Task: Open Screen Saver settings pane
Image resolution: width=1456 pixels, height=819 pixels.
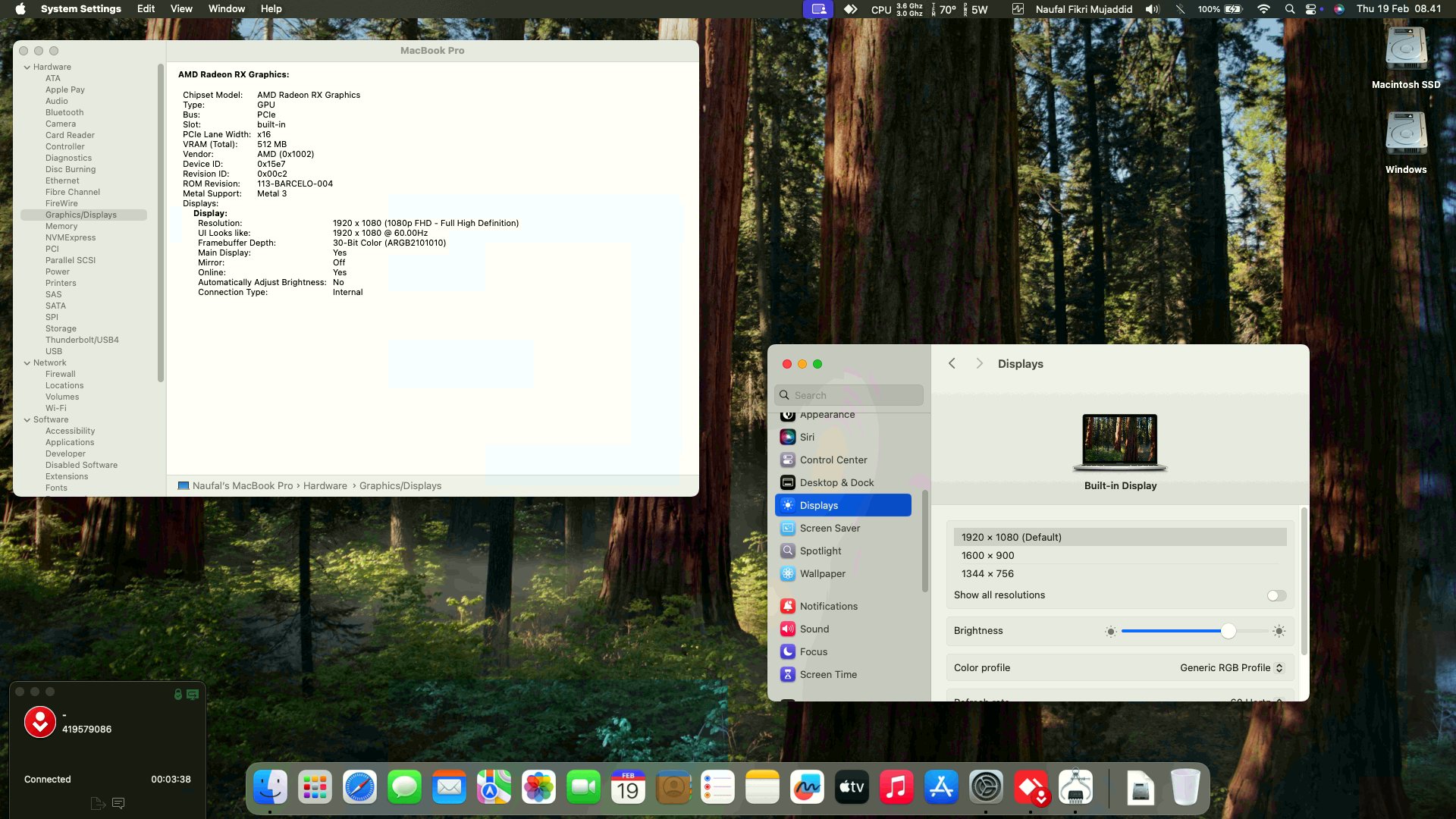Action: click(843, 528)
